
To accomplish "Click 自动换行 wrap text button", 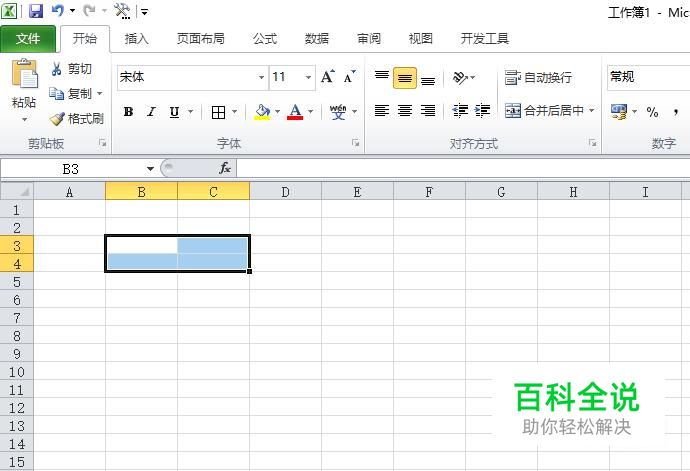I will click(x=539, y=78).
